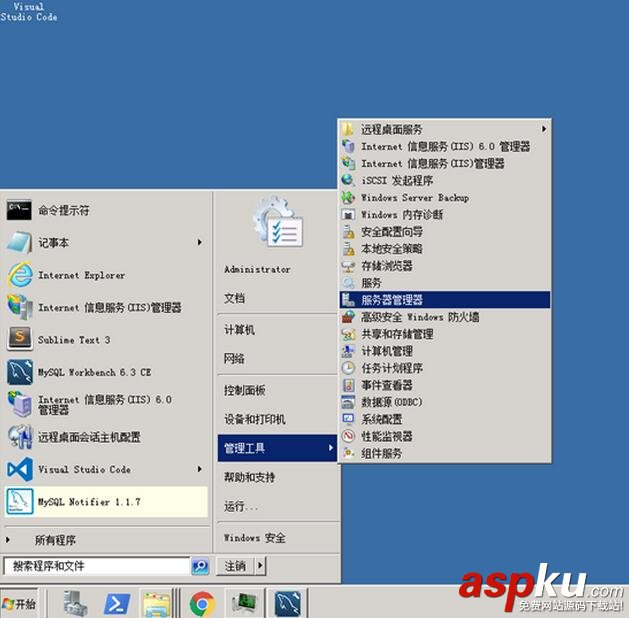Open MySQL Workbench taskbar icon
This screenshot has height=618, width=629.
point(288,603)
